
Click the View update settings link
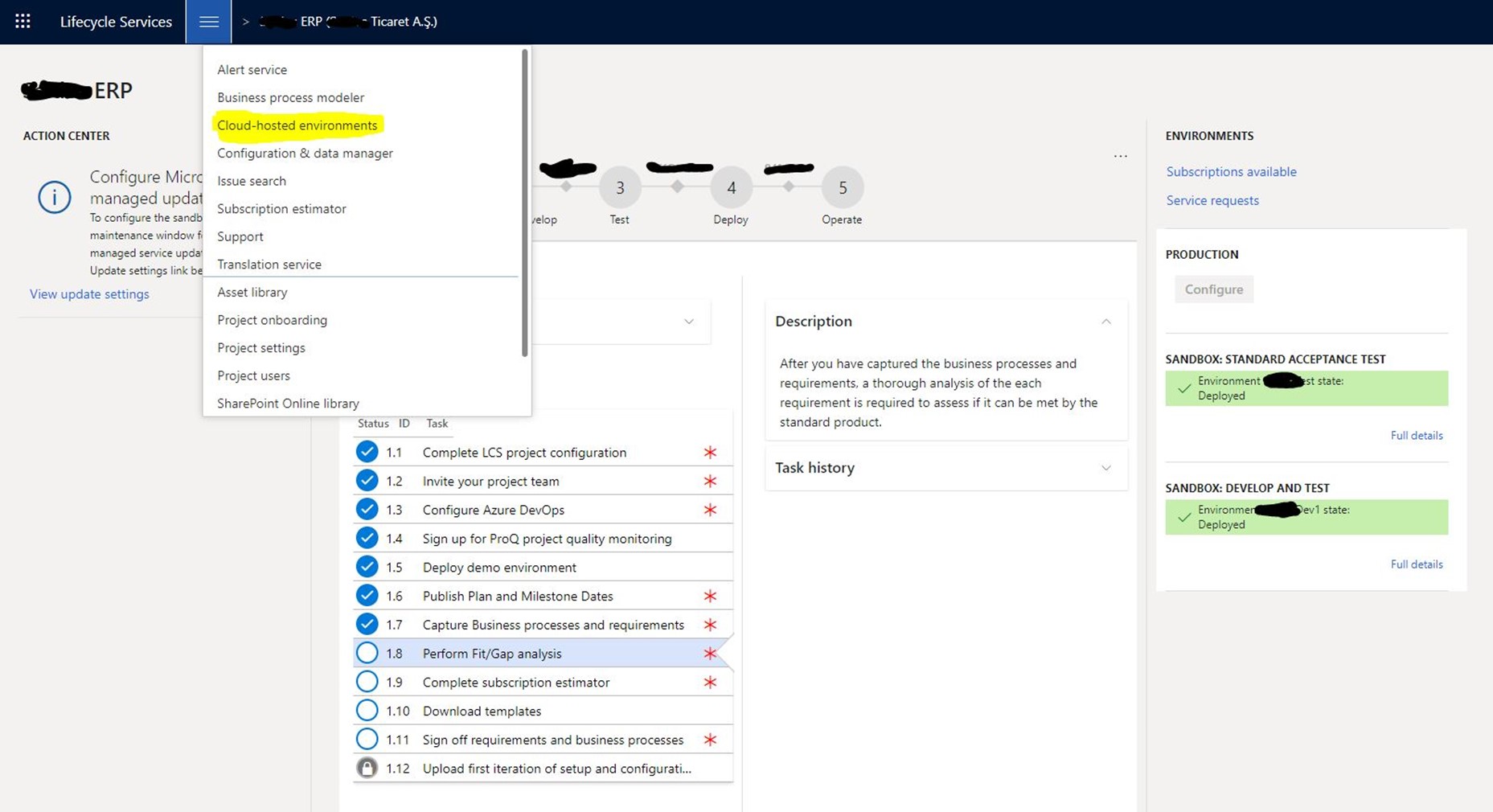89,294
